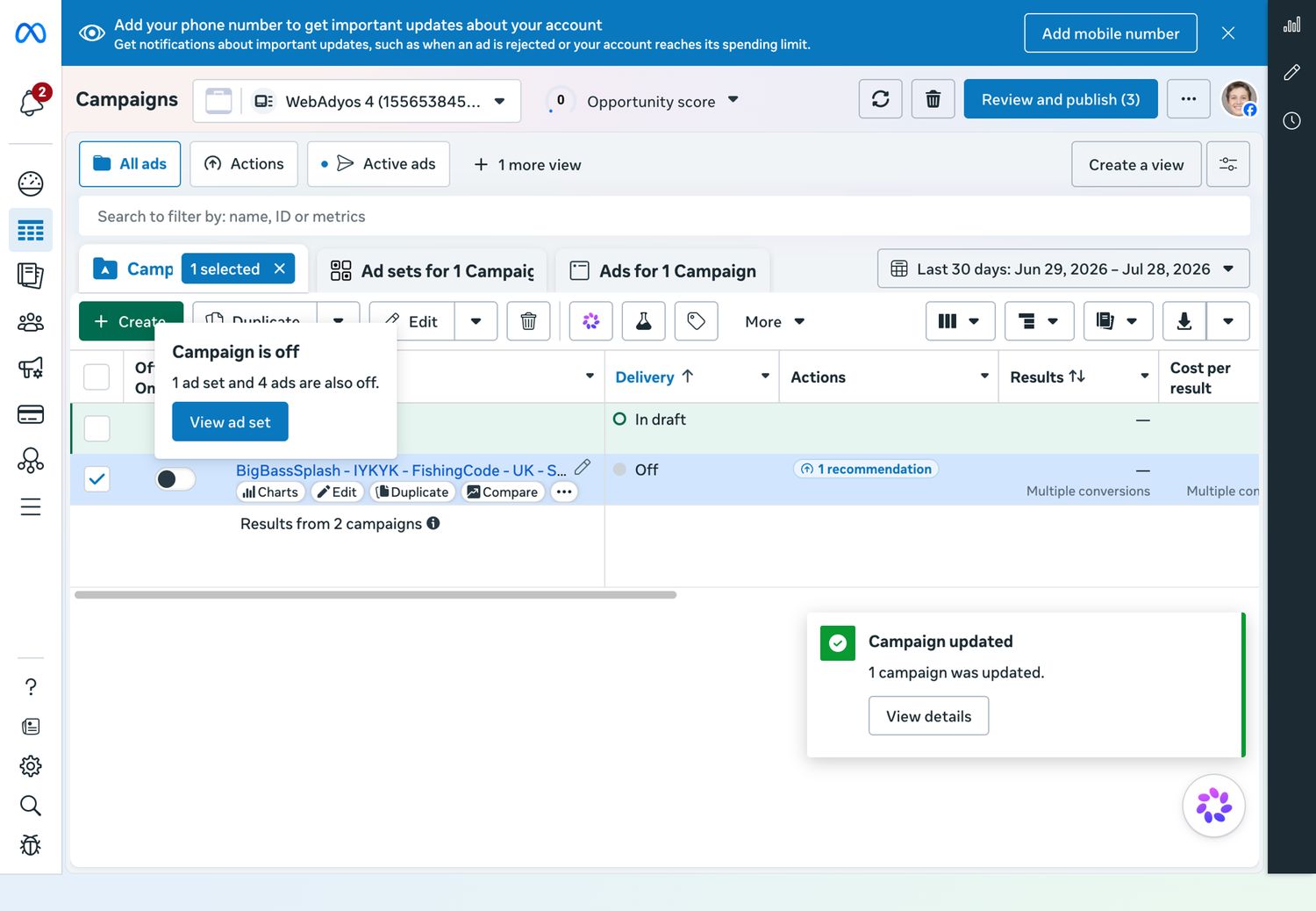Click the trash icon in campaign toolbar
This screenshot has width=1316, height=911.
point(528,321)
